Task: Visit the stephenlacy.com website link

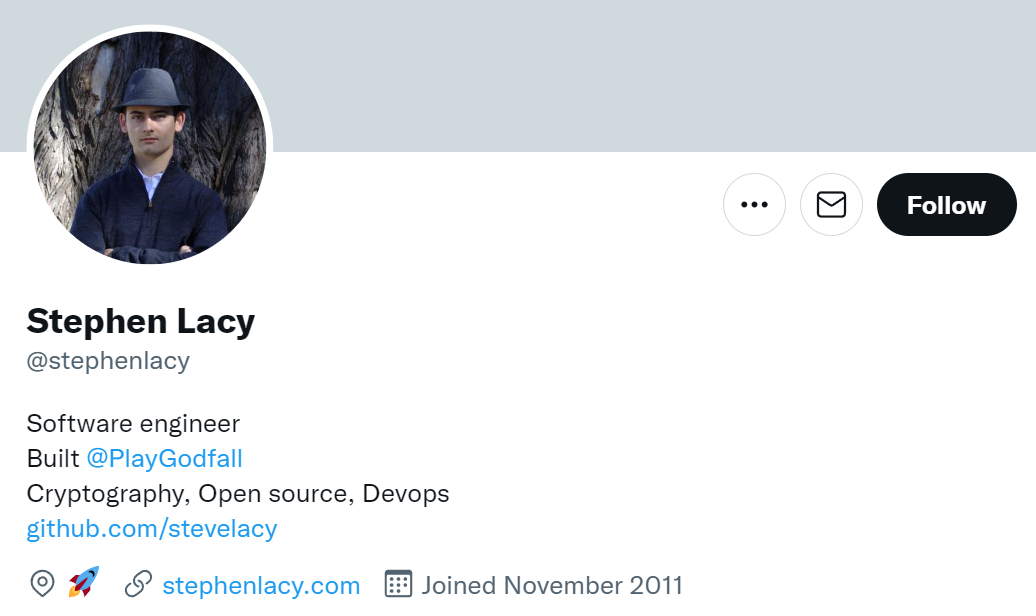Action: coord(261,585)
